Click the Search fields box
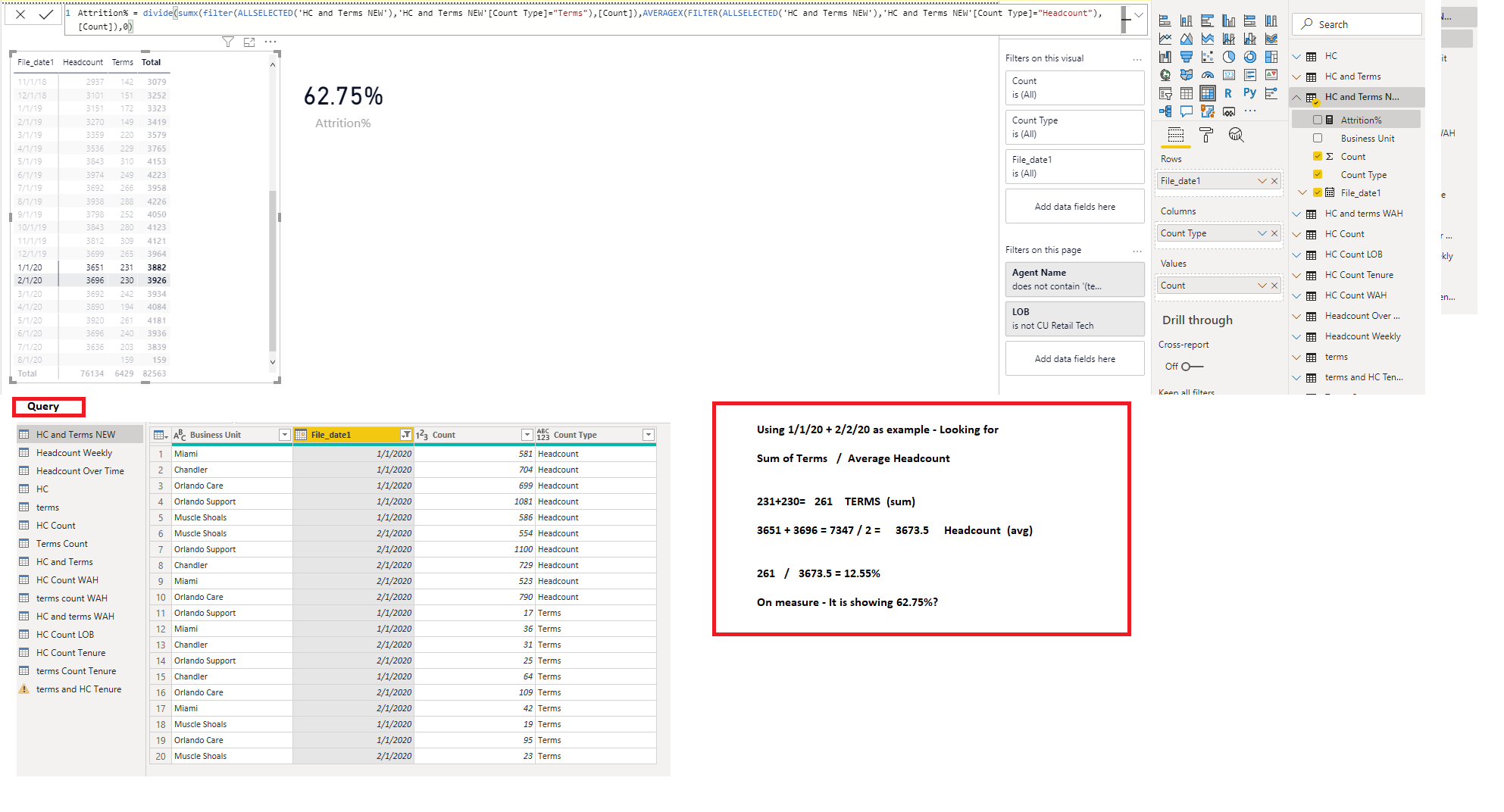 1356,24
